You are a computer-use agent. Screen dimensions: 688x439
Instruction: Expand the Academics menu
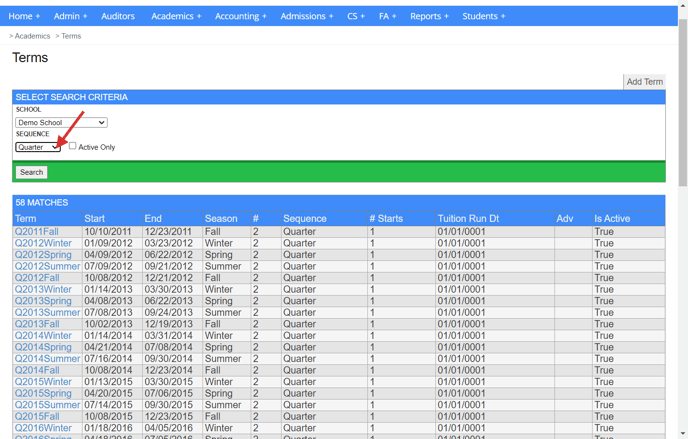(x=176, y=16)
